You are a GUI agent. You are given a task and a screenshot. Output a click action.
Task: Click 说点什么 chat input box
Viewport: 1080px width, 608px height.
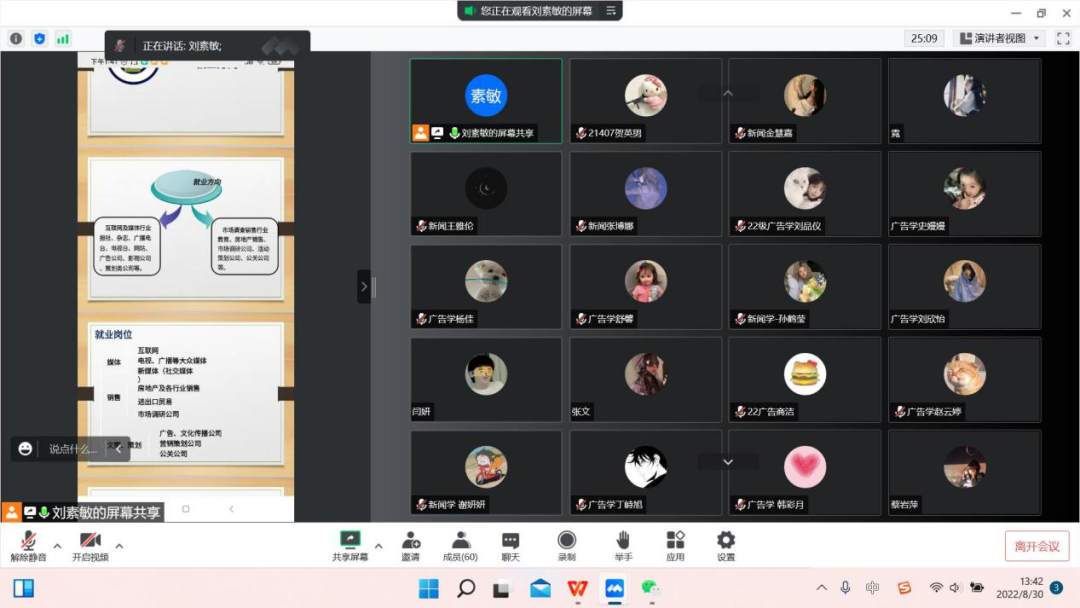[x=72, y=449]
